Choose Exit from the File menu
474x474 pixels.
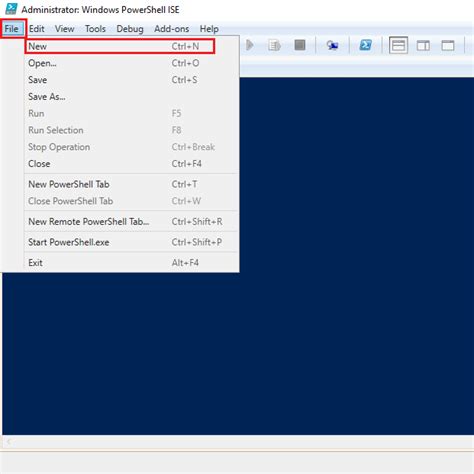coord(132,262)
